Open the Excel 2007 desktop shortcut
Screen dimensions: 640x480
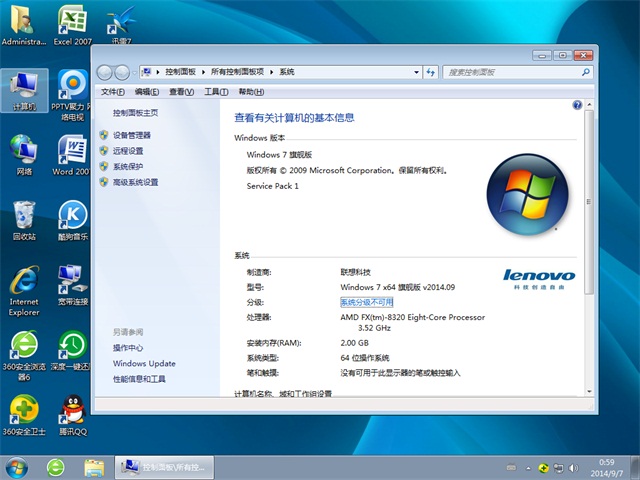70,23
